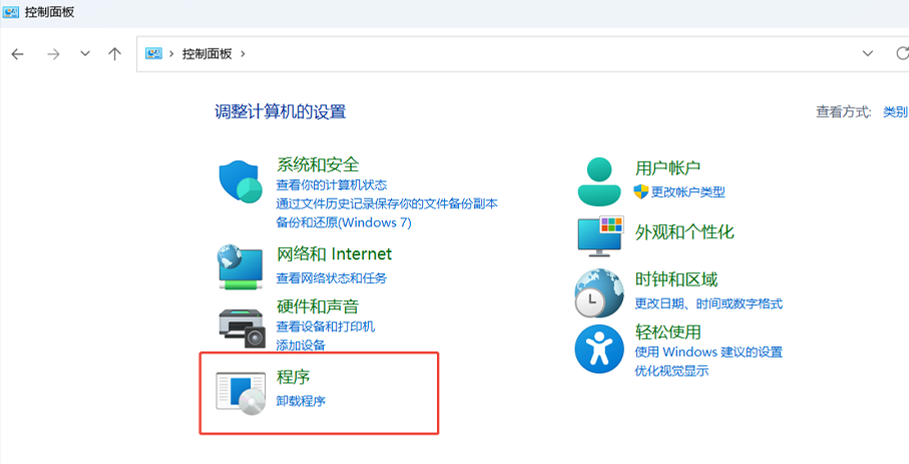This screenshot has width=909, height=464.
Task: Click the Clock and Region globe-clock icon
Action: [x=599, y=293]
